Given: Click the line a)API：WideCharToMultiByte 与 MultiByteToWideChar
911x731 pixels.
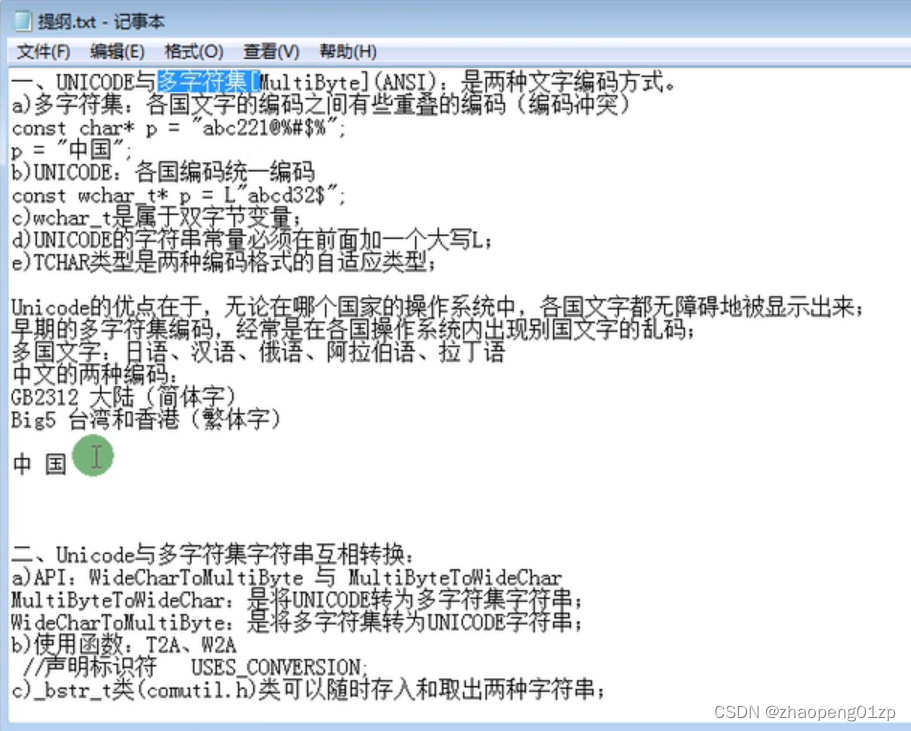Looking at the screenshot, I should 287,577.
